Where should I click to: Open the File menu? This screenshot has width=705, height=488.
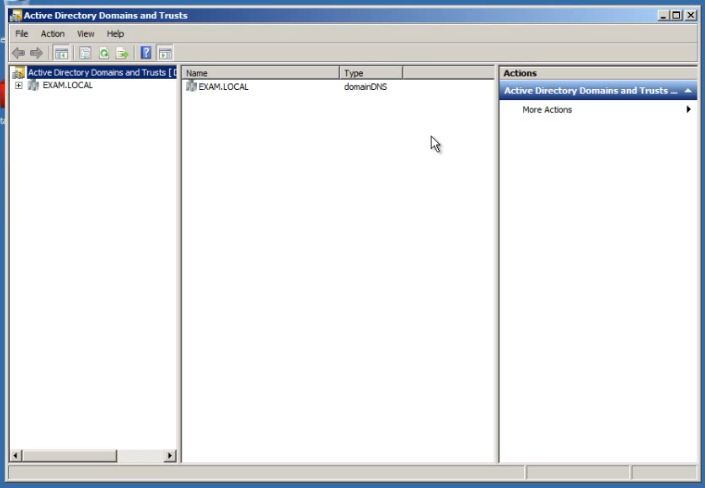click(22, 34)
